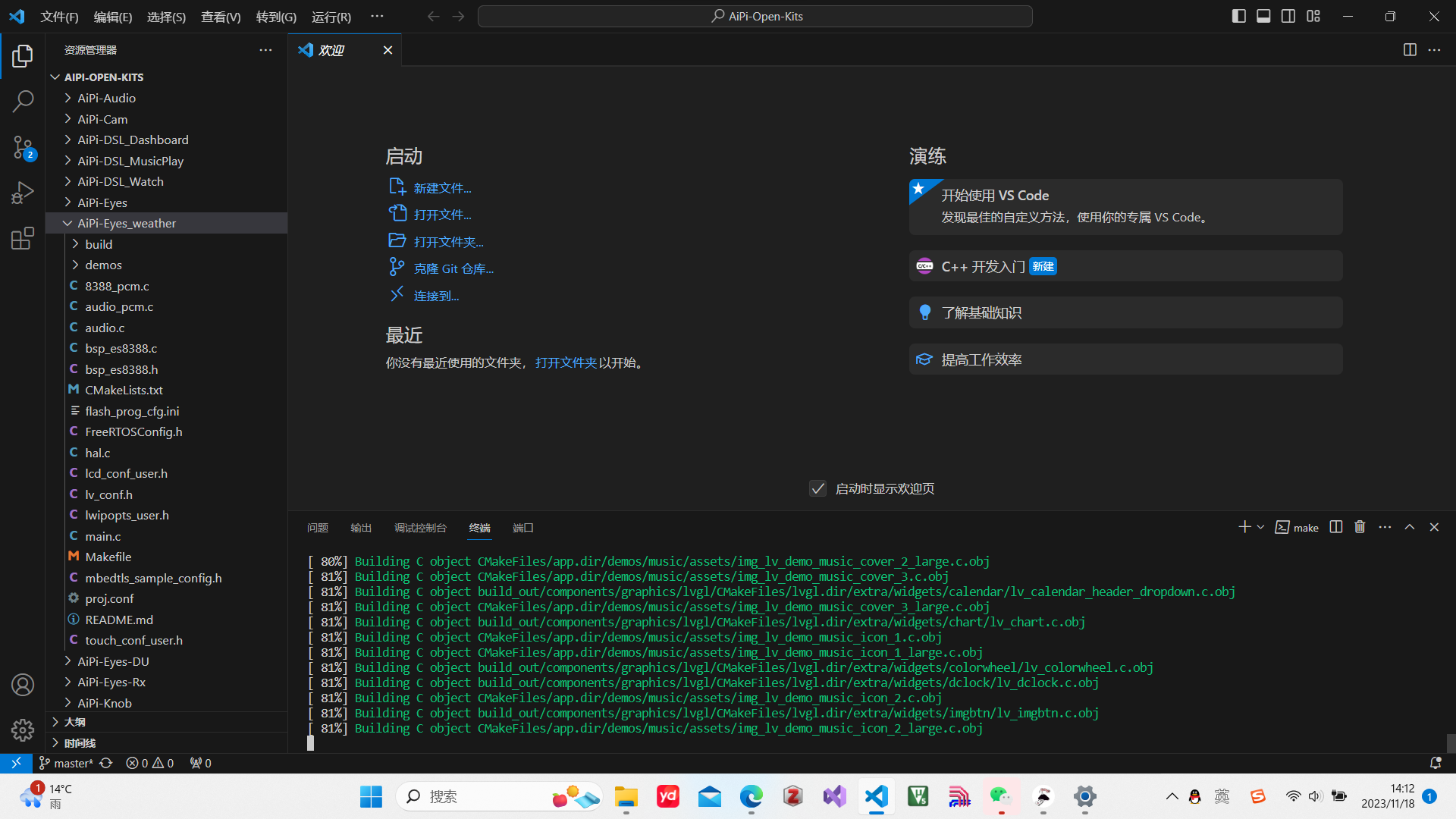
Task: Open Microsoft Edge from the taskbar
Action: pyautogui.click(x=751, y=796)
